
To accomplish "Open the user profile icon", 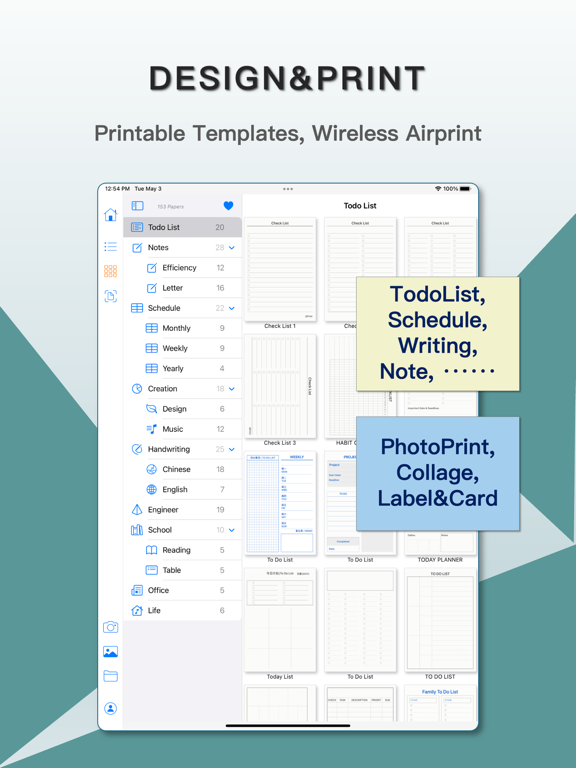I will (x=111, y=708).
